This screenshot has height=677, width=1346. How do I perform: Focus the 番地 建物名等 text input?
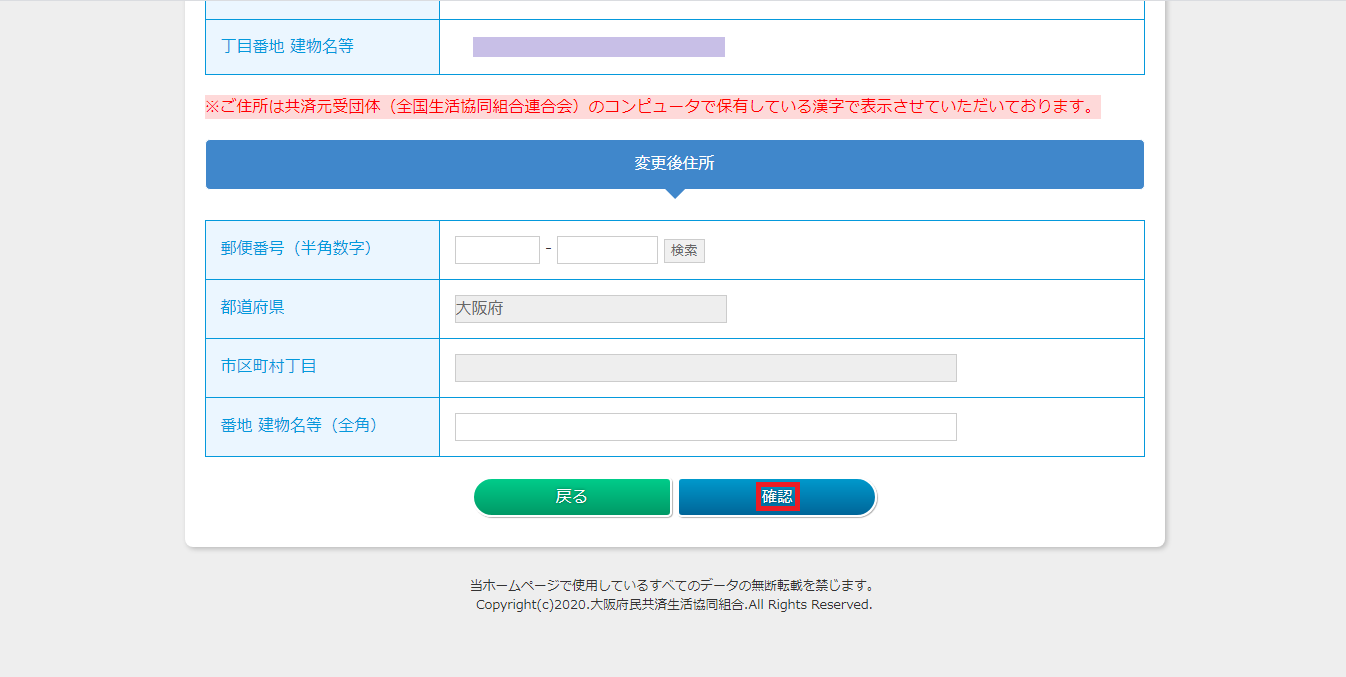(705, 427)
